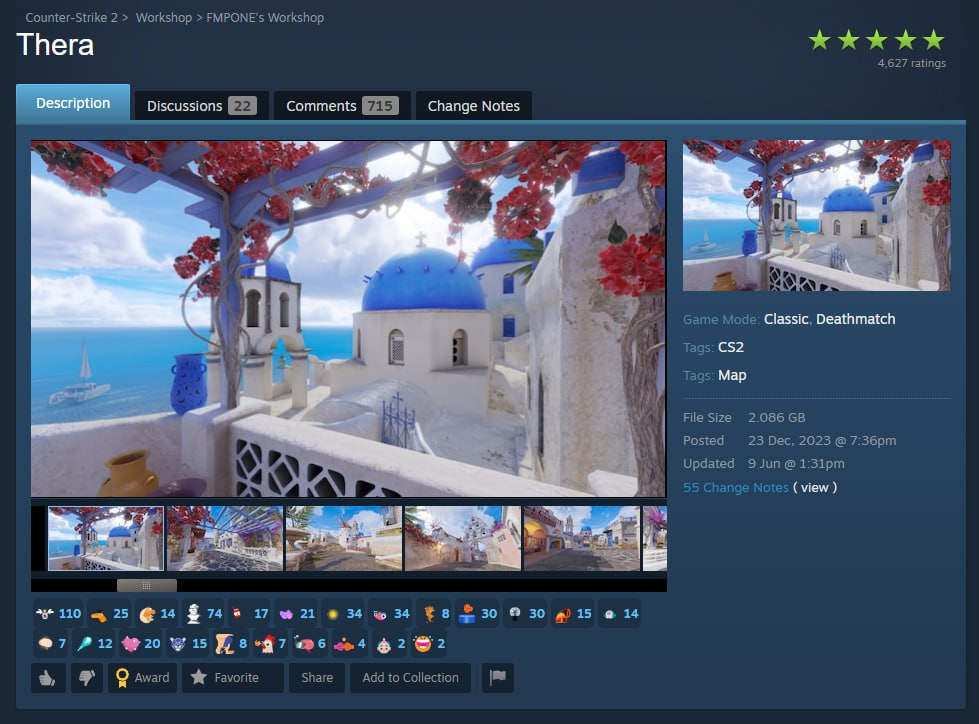Screen dimensions: 979x724
Task: Share this workshop item
Action: pos(316,678)
